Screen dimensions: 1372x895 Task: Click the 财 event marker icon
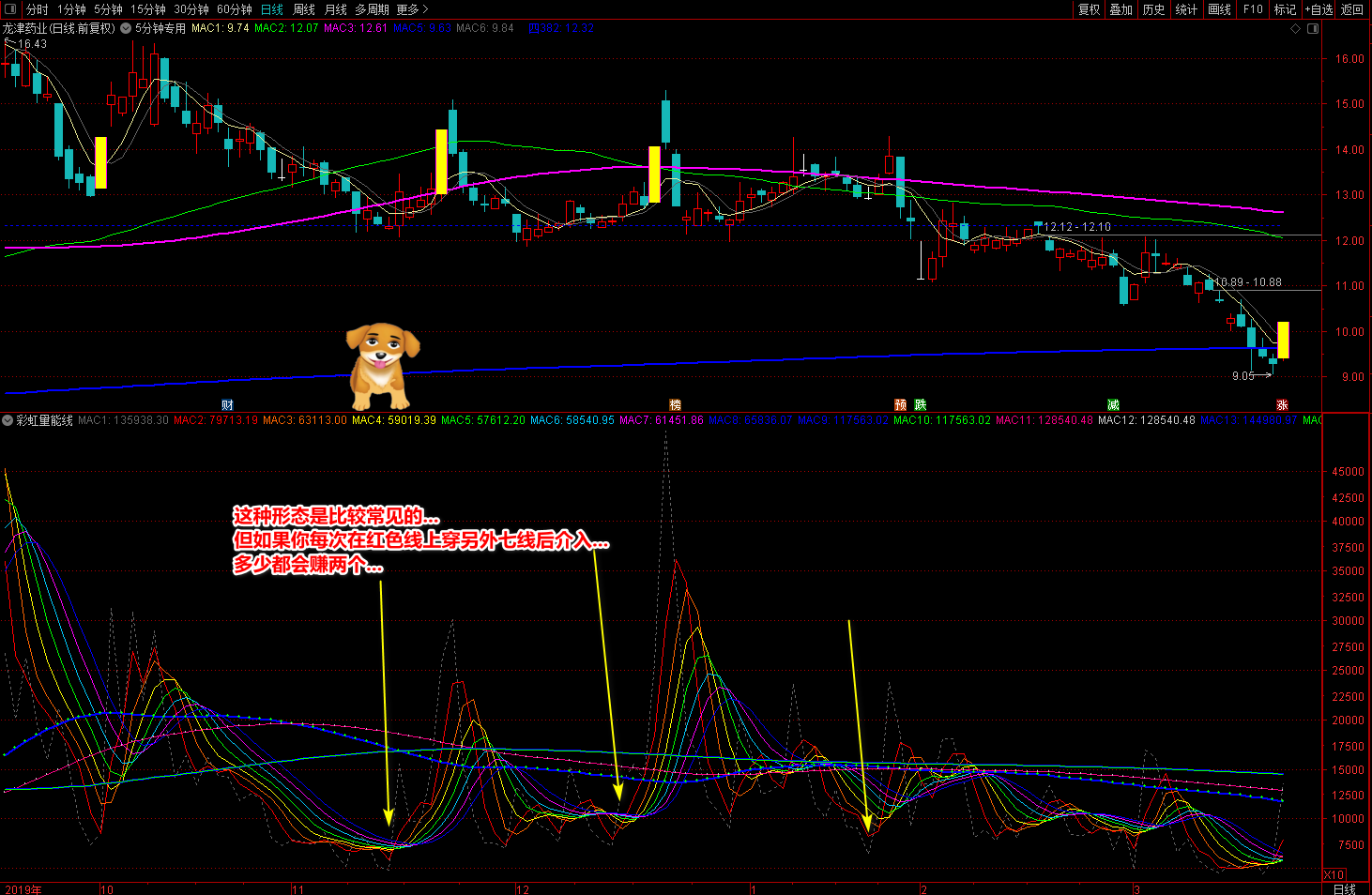coord(227,405)
